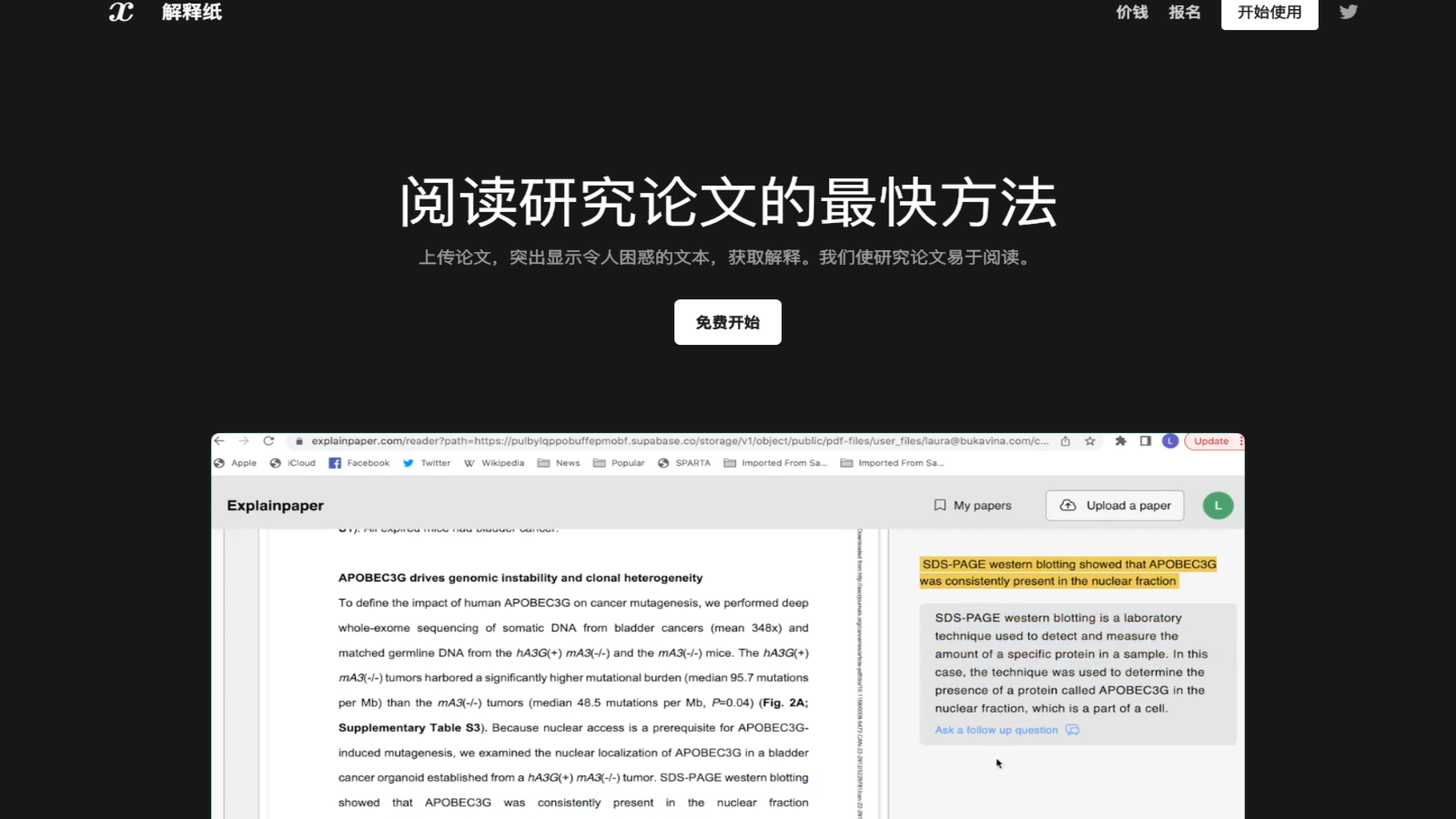Viewport: 1456px width, 819px height.
Task: Open the News bookmark folder
Action: coord(559,463)
